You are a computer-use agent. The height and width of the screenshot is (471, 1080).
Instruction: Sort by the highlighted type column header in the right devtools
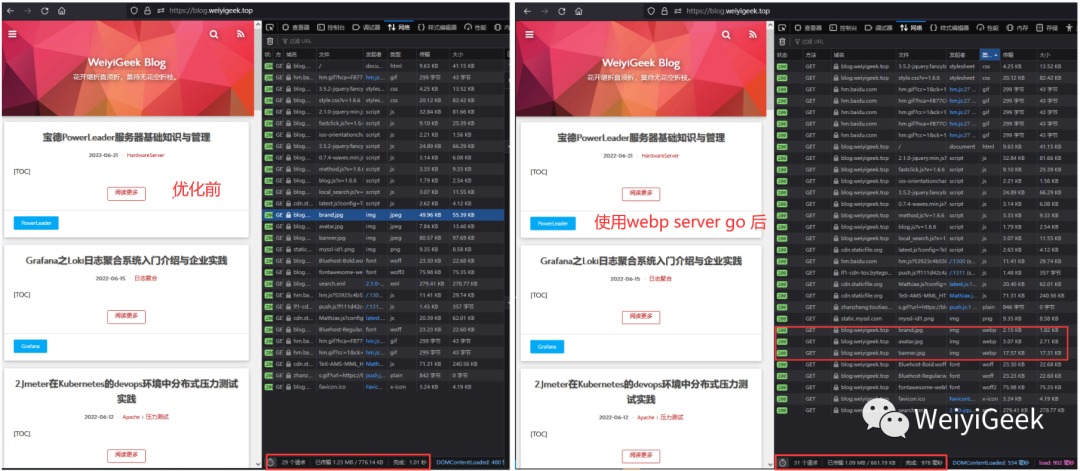pos(990,54)
